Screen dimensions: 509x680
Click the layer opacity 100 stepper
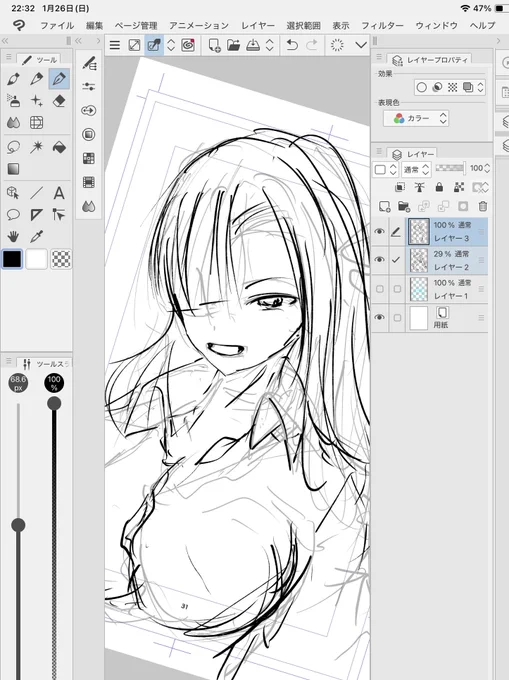(x=487, y=168)
